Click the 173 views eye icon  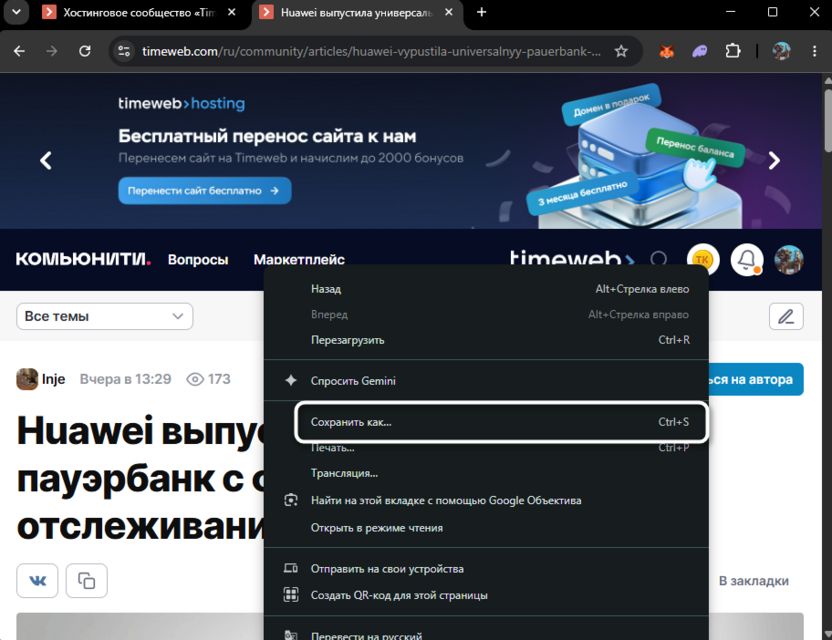(195, 379)
